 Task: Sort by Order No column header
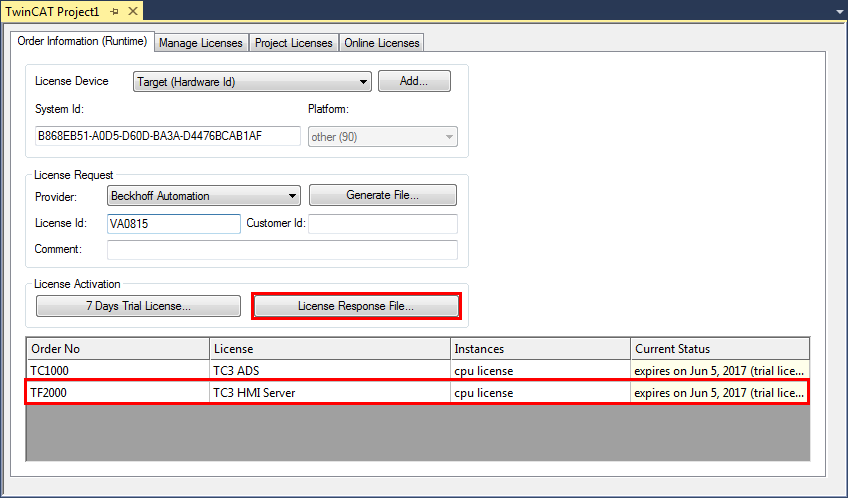coord(118,349)
